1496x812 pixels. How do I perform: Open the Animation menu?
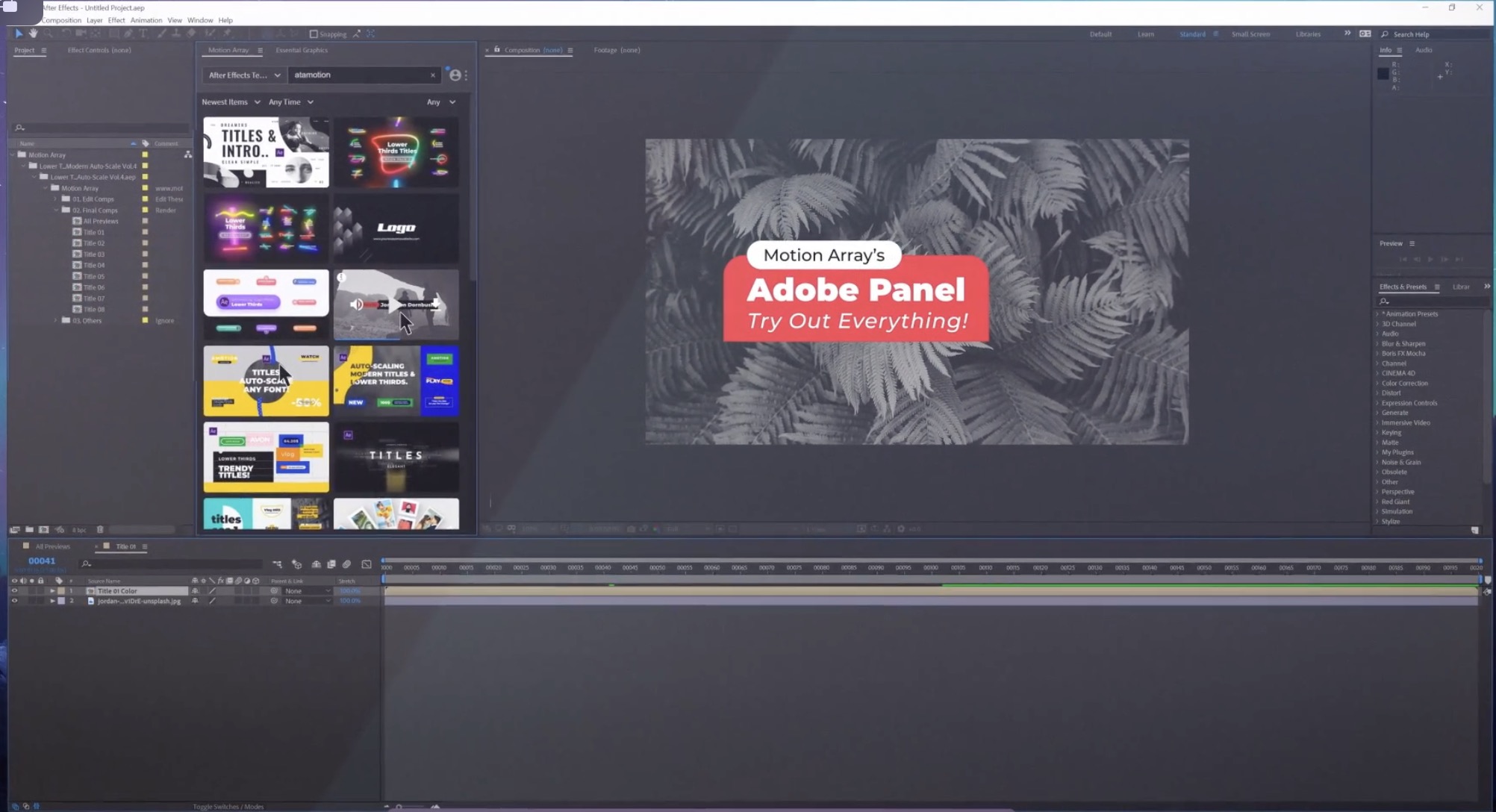[146, 20]
